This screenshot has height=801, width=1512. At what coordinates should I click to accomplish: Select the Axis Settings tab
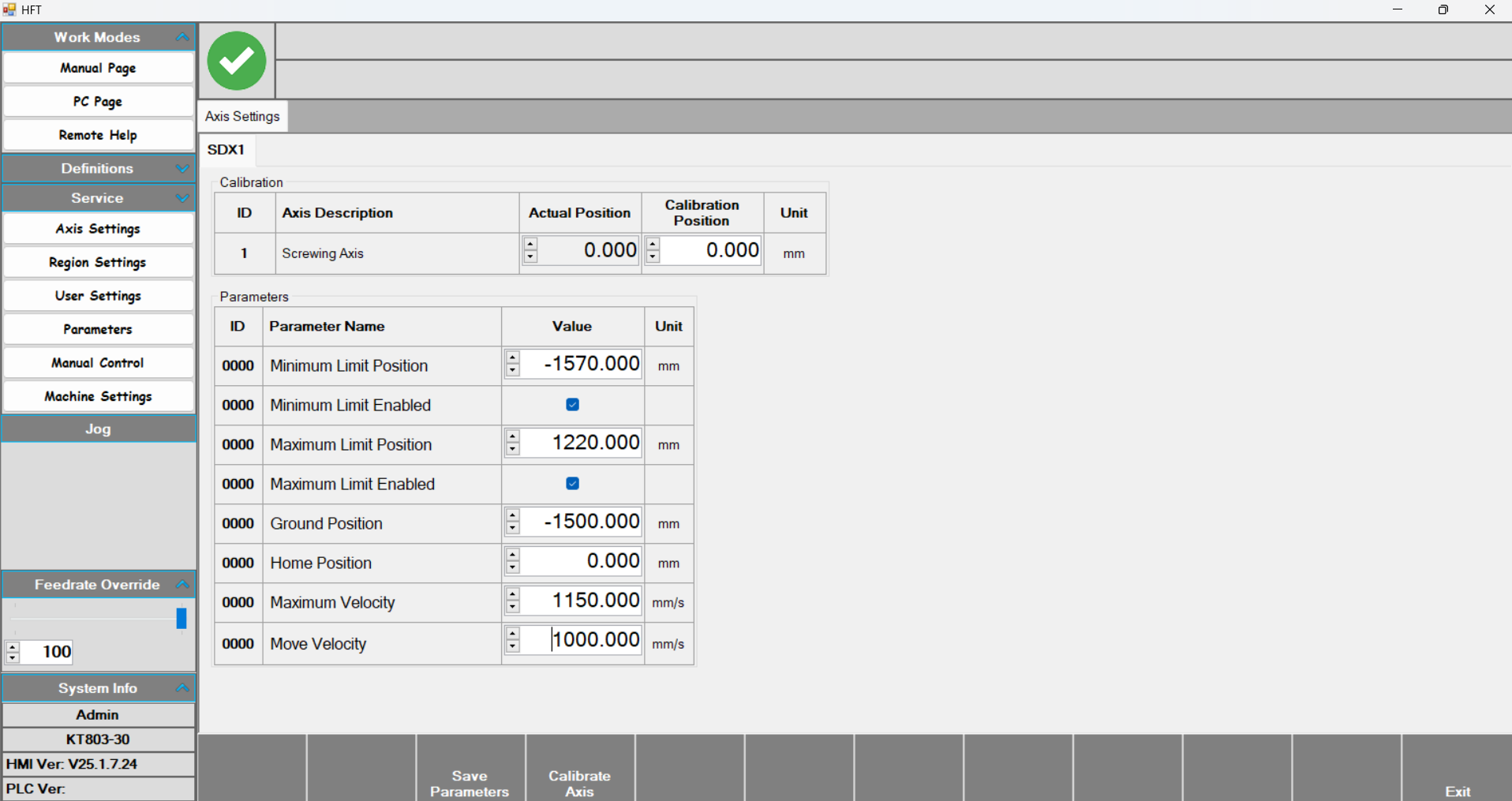(x=242, y=116)
